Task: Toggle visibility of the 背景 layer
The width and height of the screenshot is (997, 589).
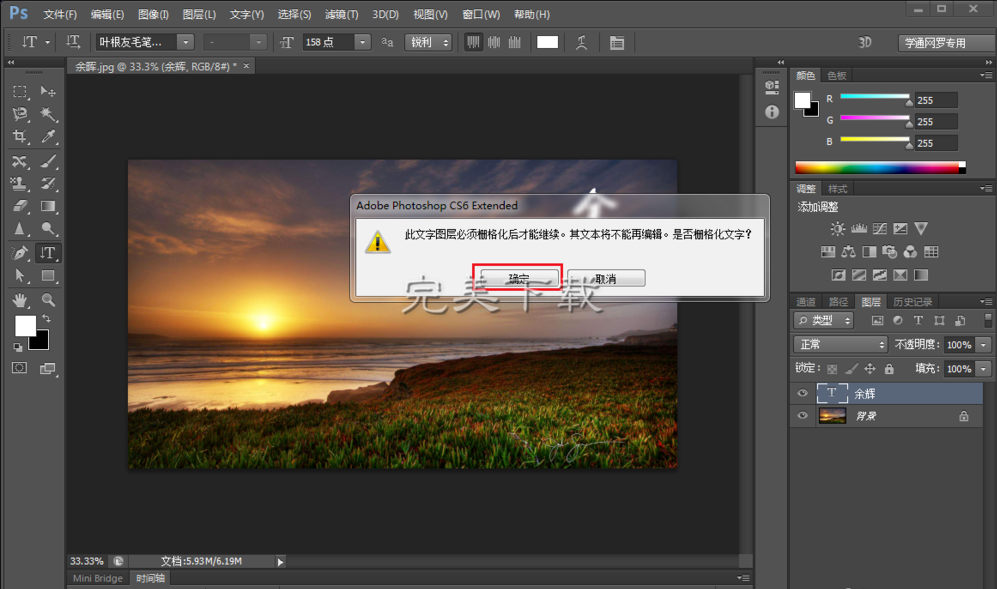Action: coord(802,416)
